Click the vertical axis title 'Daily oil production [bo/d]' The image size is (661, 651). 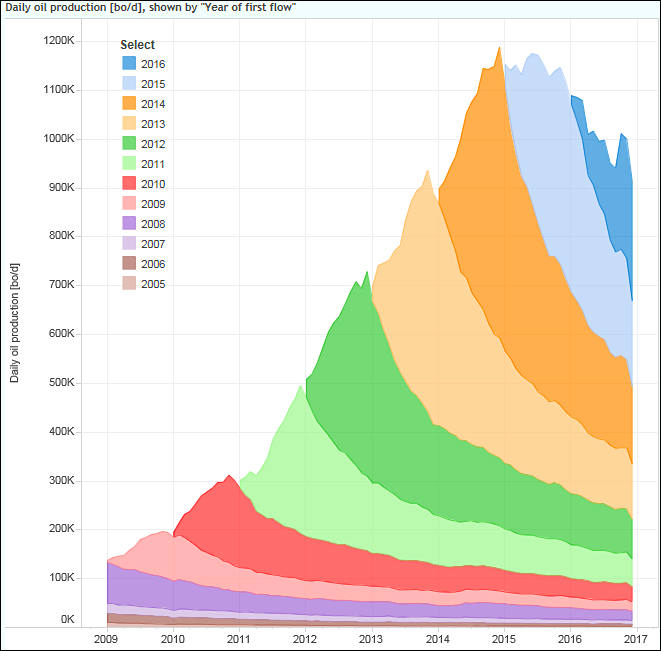(14, 323)
